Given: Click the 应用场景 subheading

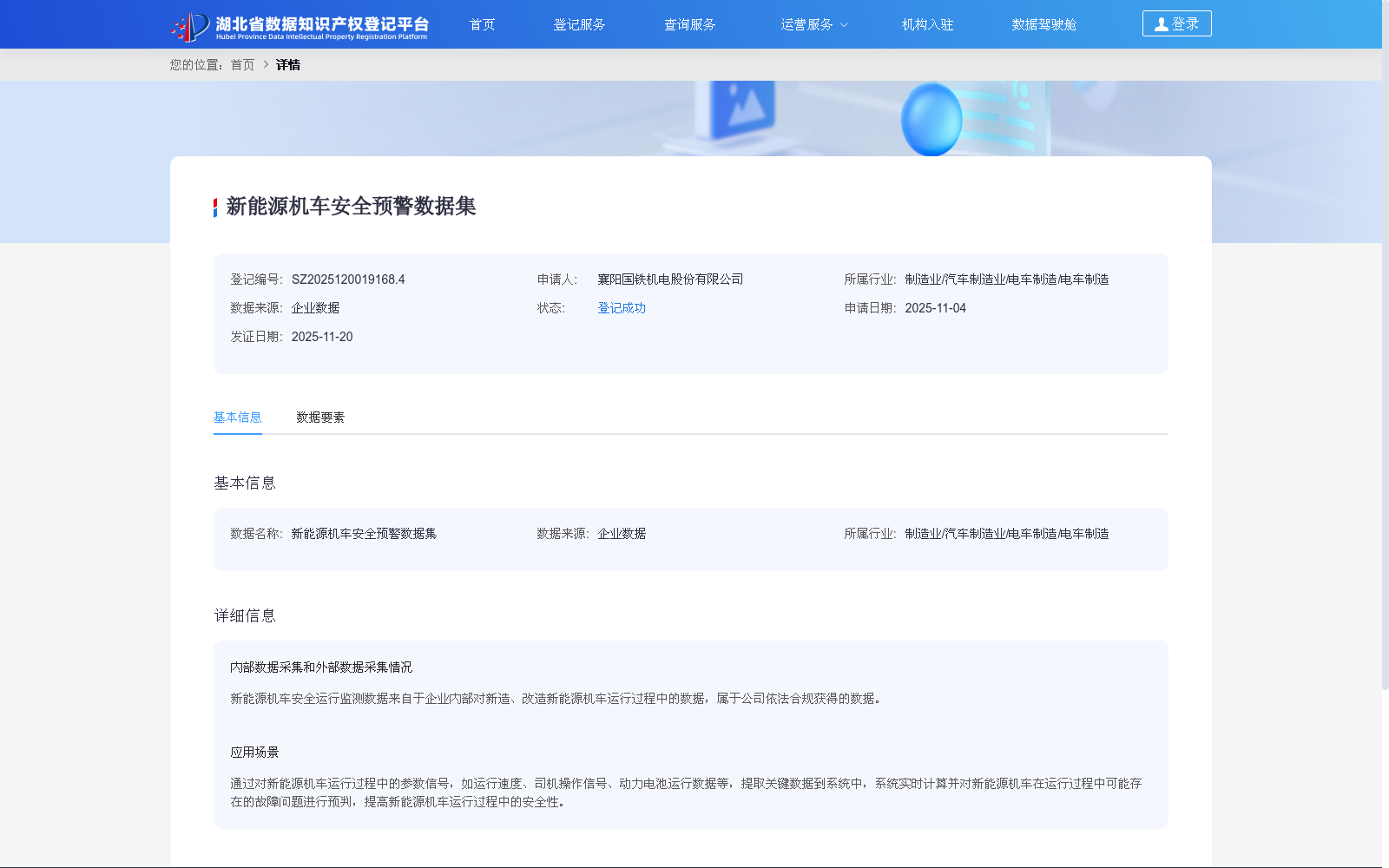Looking at the screenshot, I should coord(254,753).
